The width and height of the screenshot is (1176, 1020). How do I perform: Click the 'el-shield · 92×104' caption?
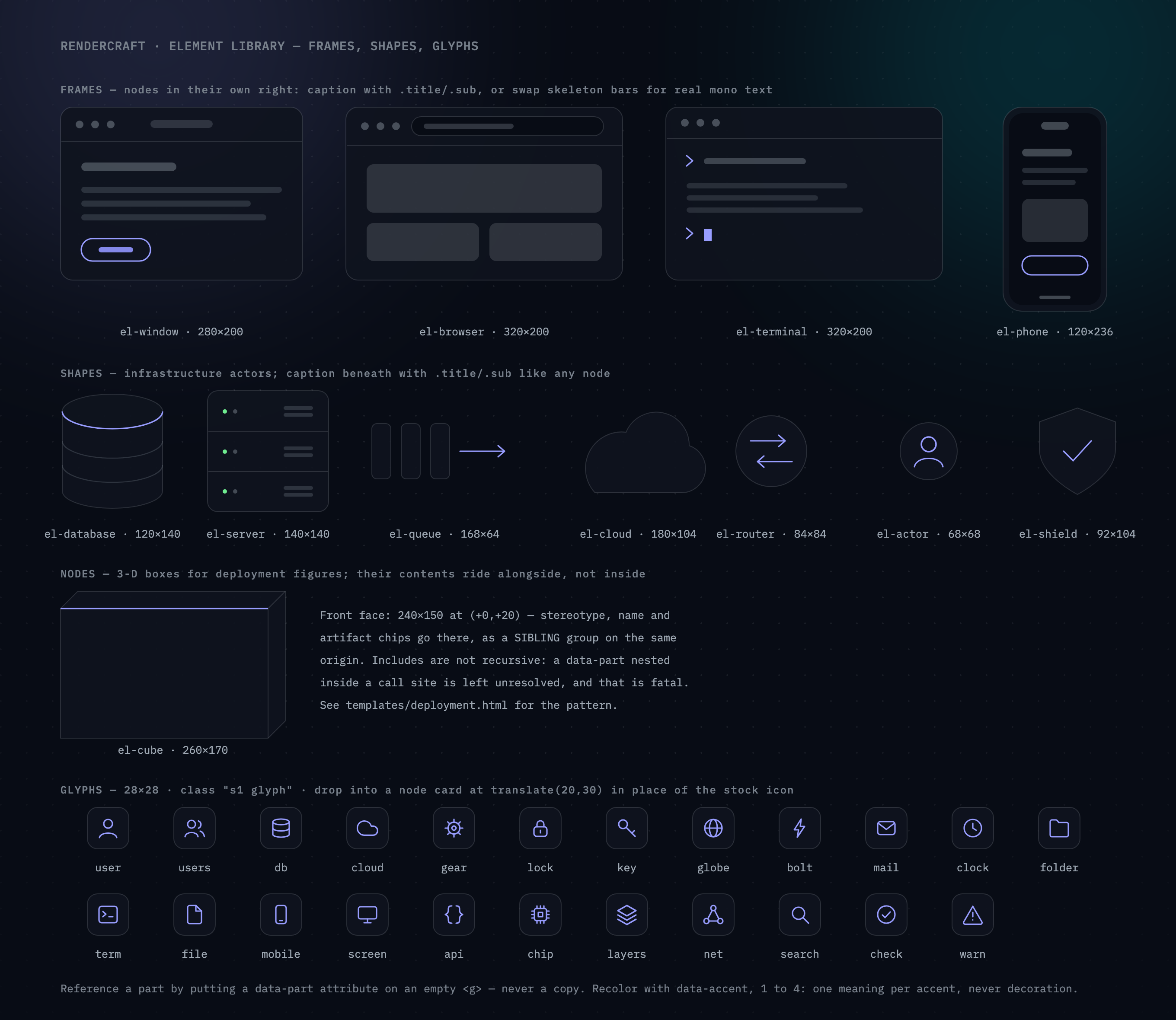click(x=1077, y=534)
